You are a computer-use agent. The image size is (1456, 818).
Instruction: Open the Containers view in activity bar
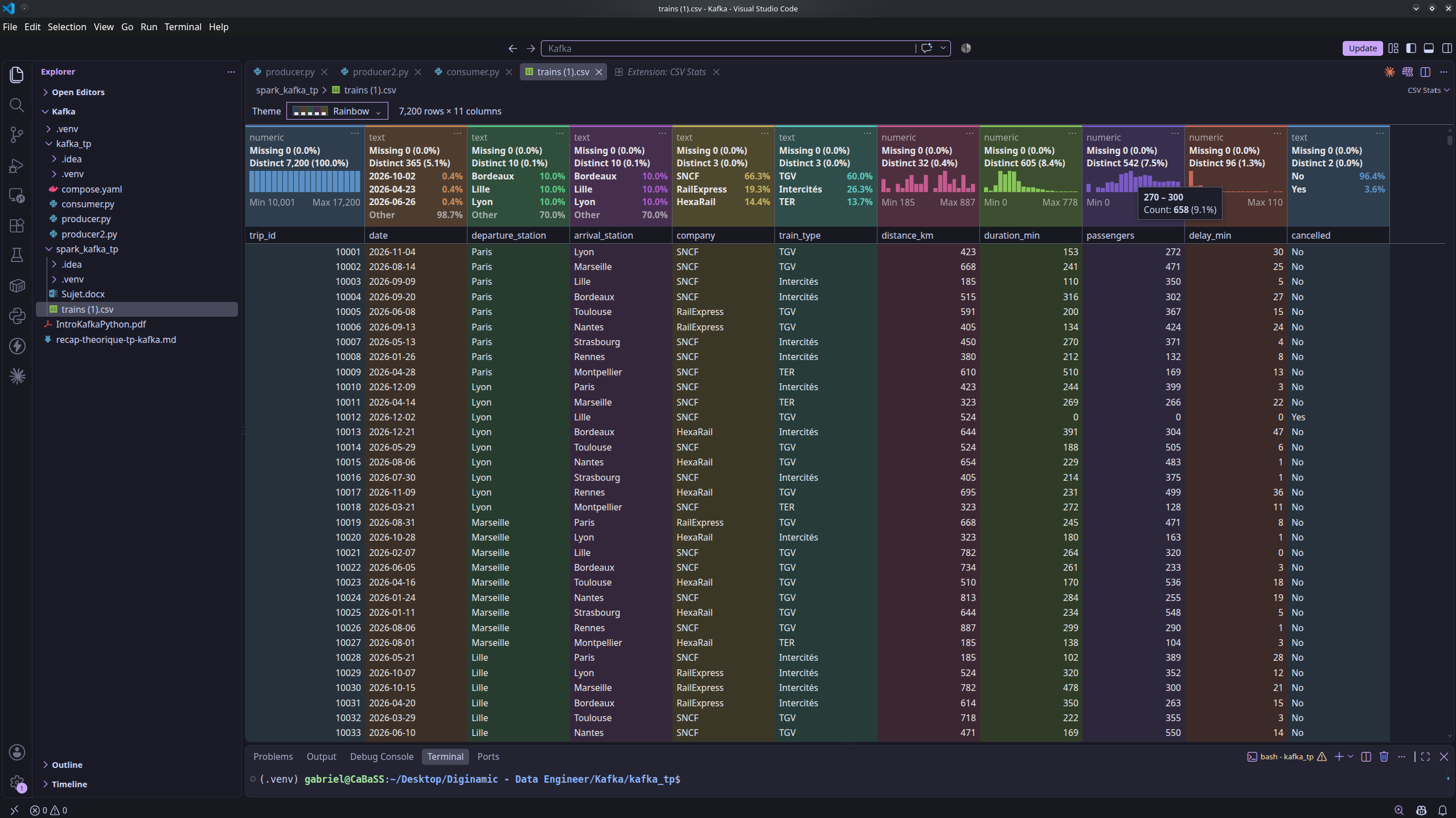point(17,285)
